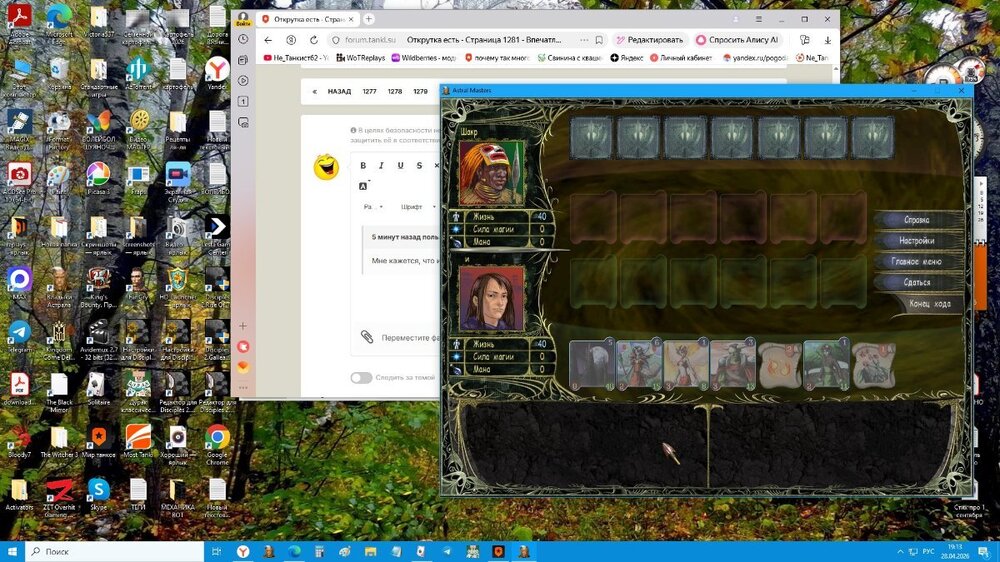Bookmark this page via bookmark icon
The height and width of the screenshot is (562, 1000).
599,40
